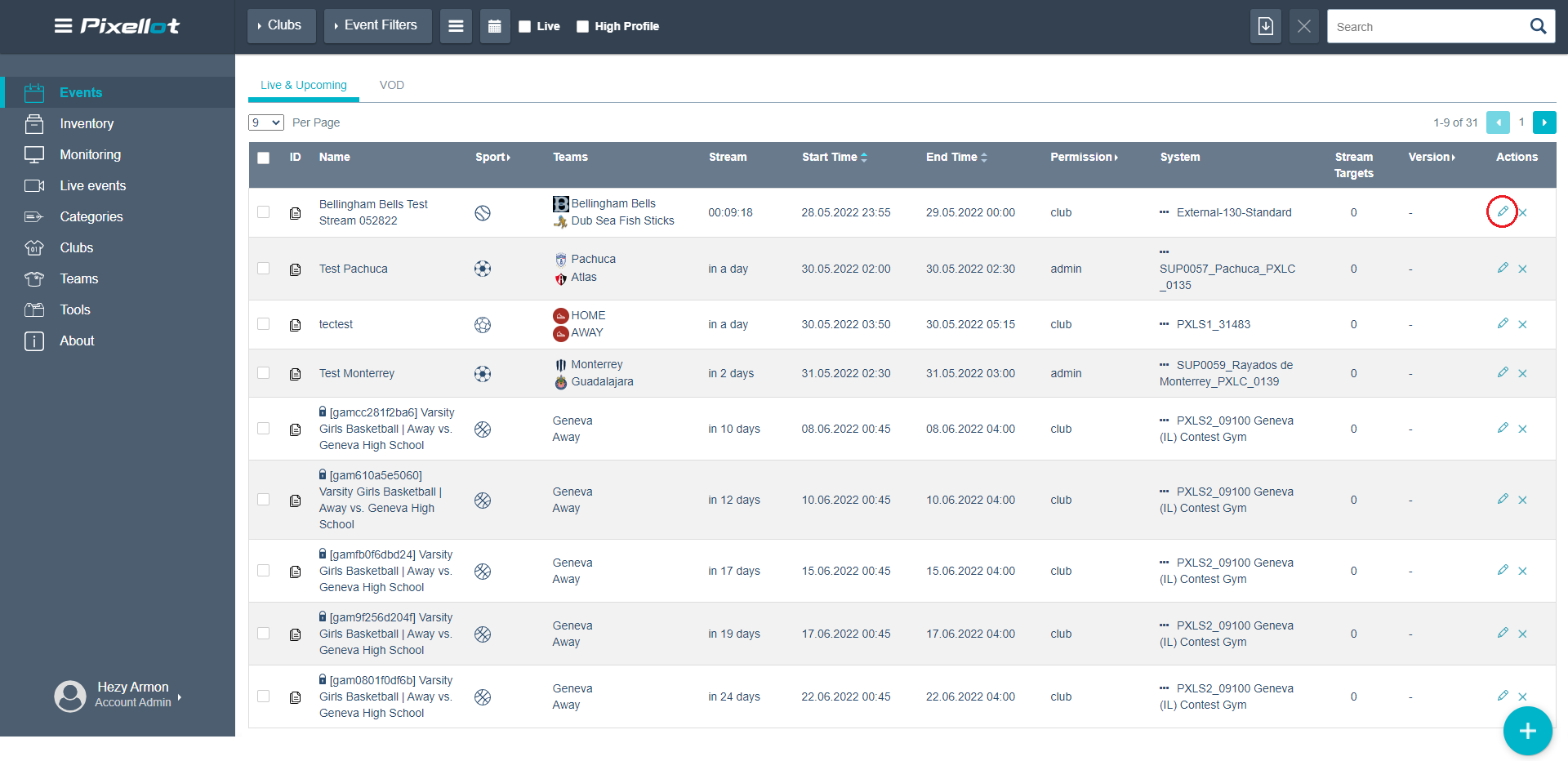Click the edit pencil for Bellingham Bells event

point(1502,211)
